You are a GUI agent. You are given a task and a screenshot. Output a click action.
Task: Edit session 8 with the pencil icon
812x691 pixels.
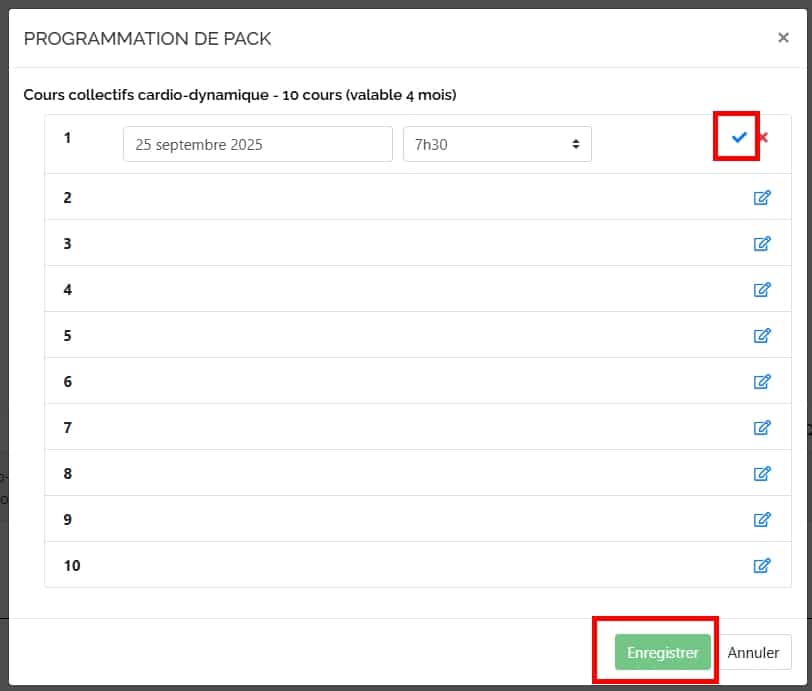point(762,474)
